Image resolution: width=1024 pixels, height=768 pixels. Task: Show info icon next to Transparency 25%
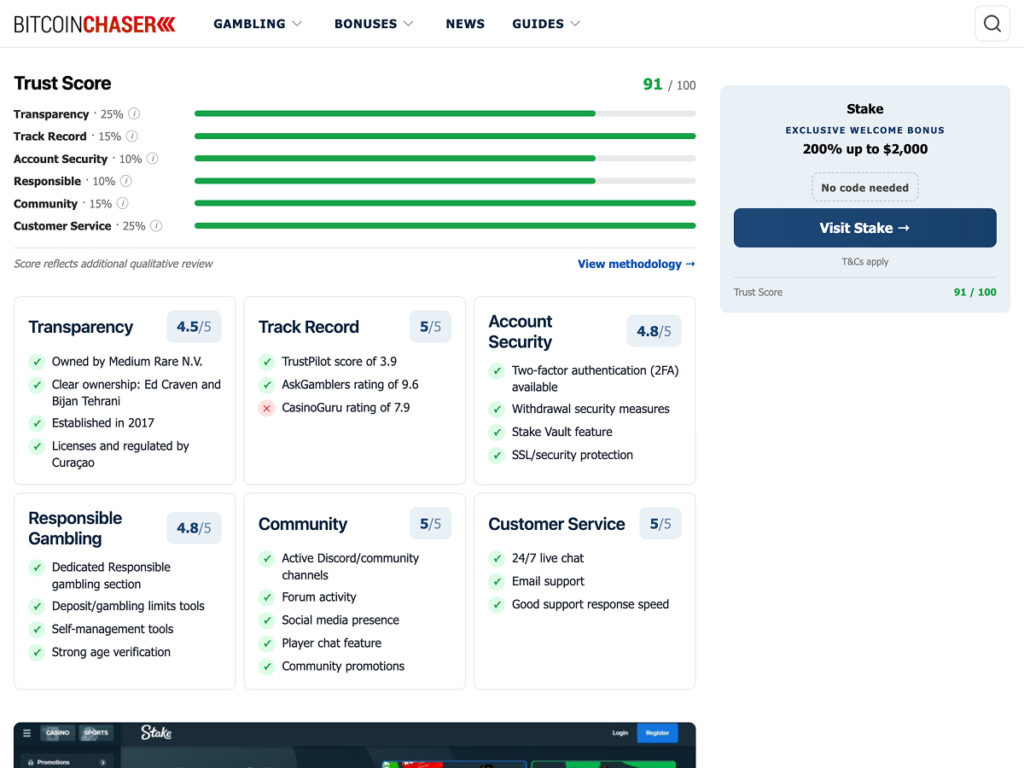point(134,114)
